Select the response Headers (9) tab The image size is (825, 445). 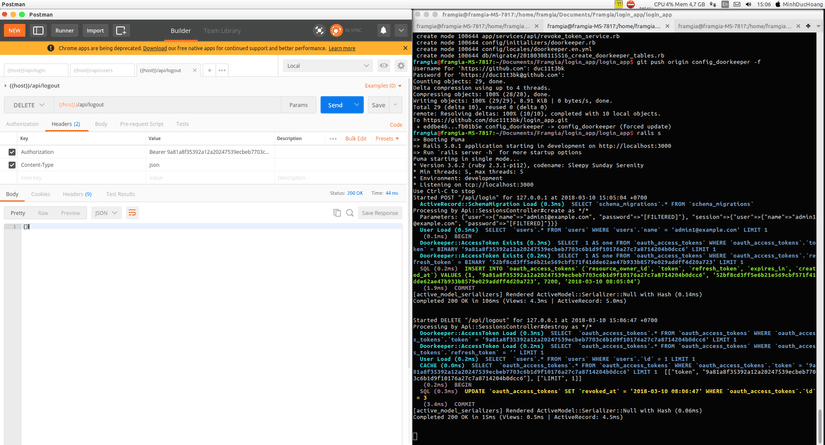point(77,194)
